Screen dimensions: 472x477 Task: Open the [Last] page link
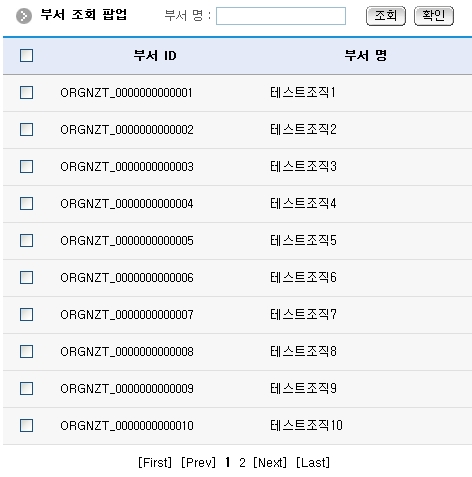(313, 462)
